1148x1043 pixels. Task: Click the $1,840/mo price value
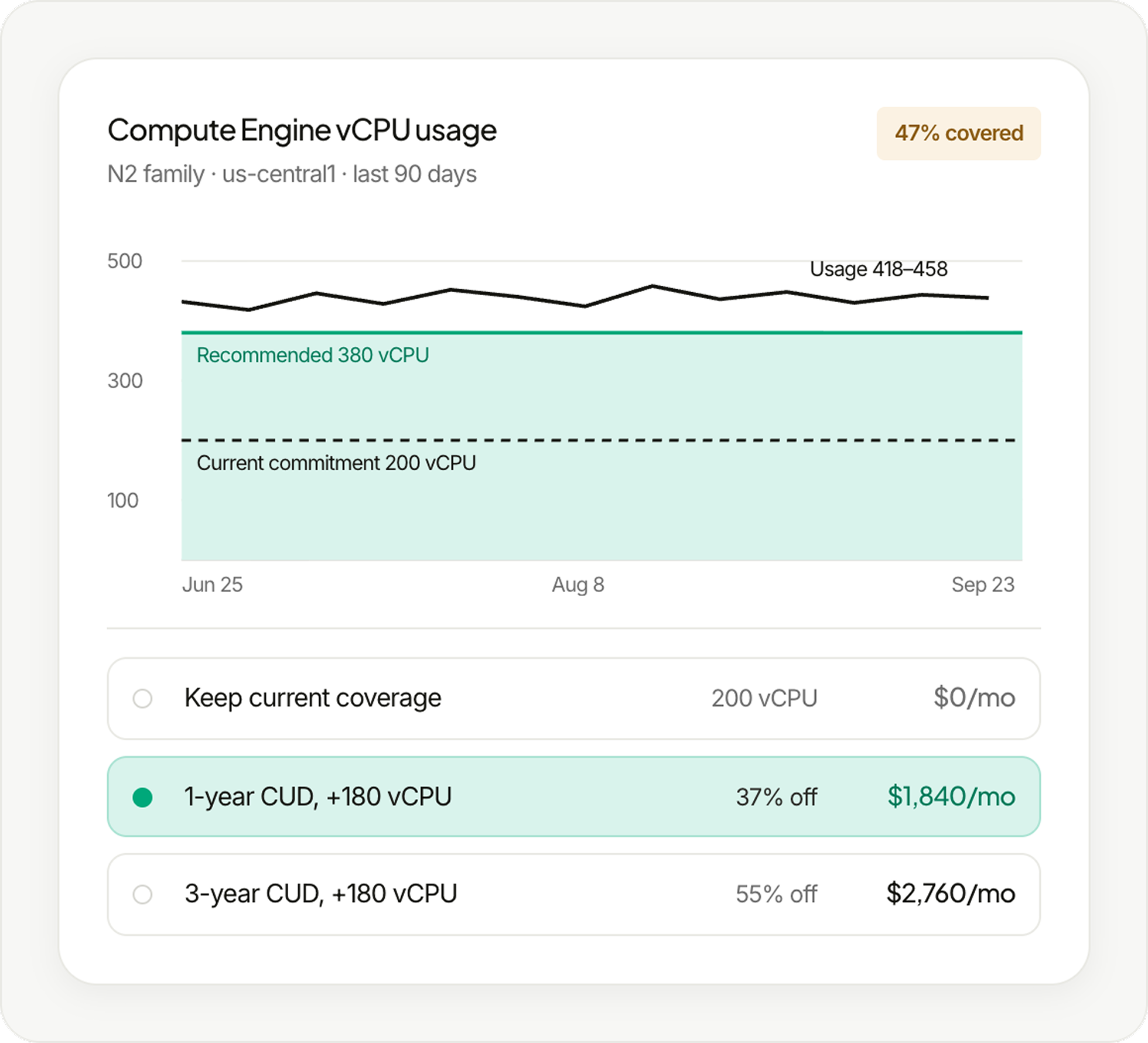951,796
